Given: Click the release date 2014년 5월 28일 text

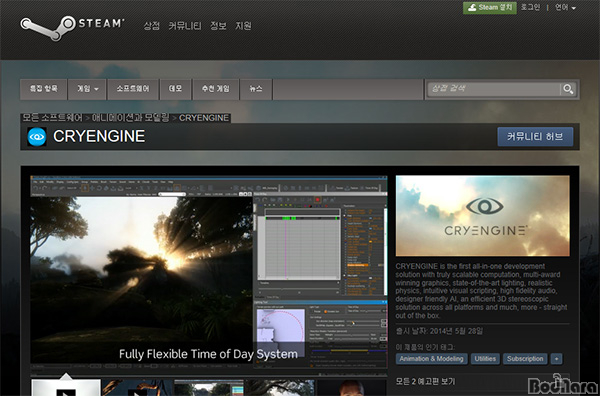Looking at the screenshot, I should pos(456,331).
